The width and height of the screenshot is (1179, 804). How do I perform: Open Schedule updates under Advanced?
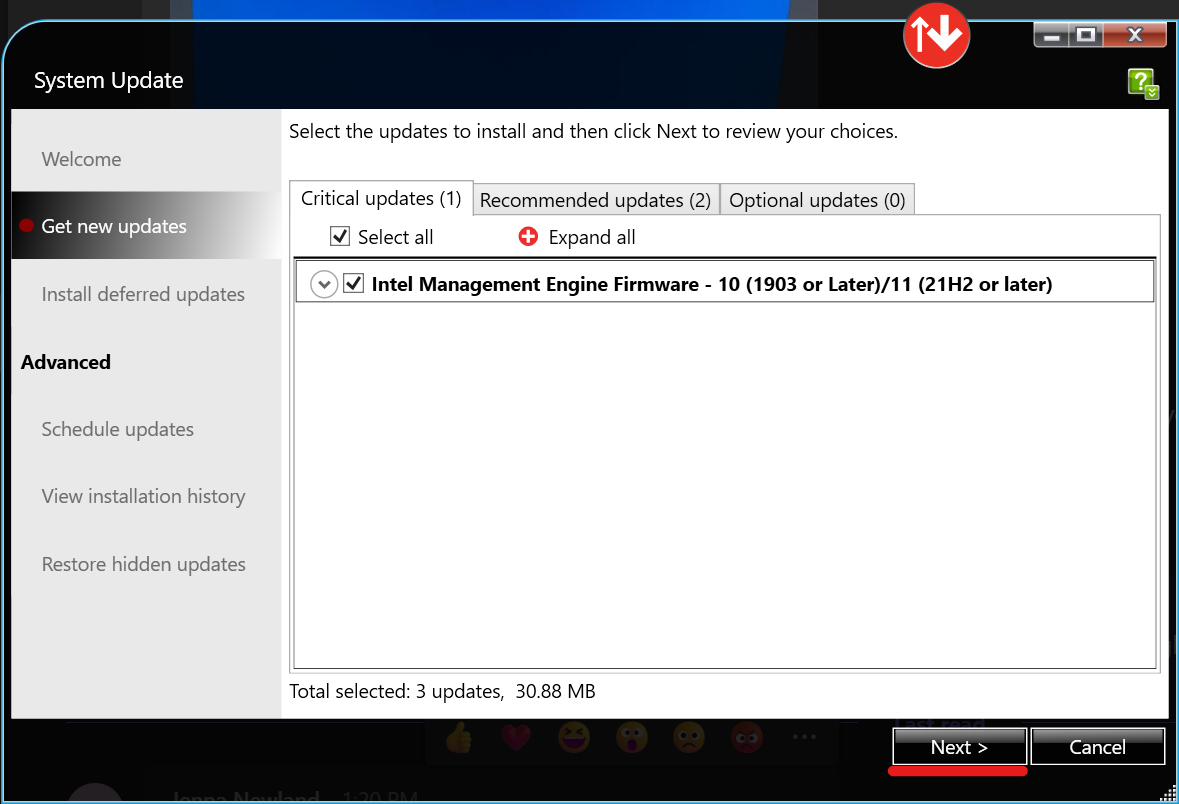tap(117, 429)
